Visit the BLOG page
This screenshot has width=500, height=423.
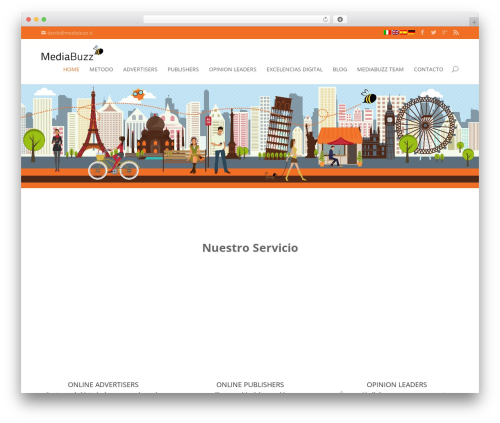(x=340, y=69)
